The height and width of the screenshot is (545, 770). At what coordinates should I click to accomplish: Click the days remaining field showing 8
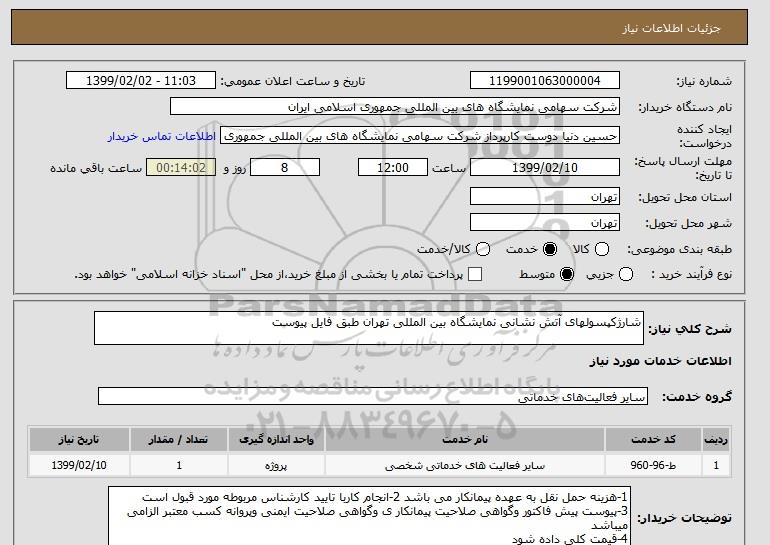click(285, 167)
